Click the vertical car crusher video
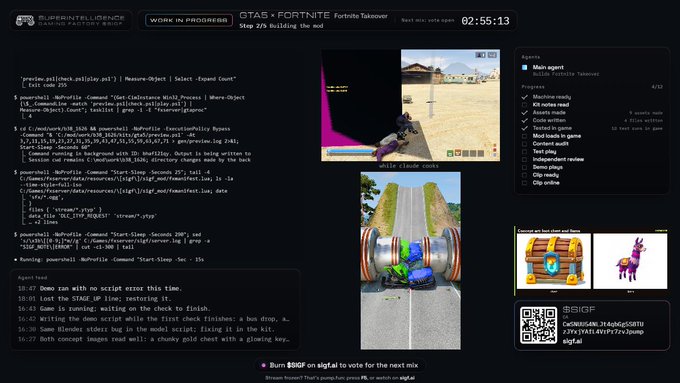Image resolution: width=680 pixels, height=383 pixels. coord(411,261)
